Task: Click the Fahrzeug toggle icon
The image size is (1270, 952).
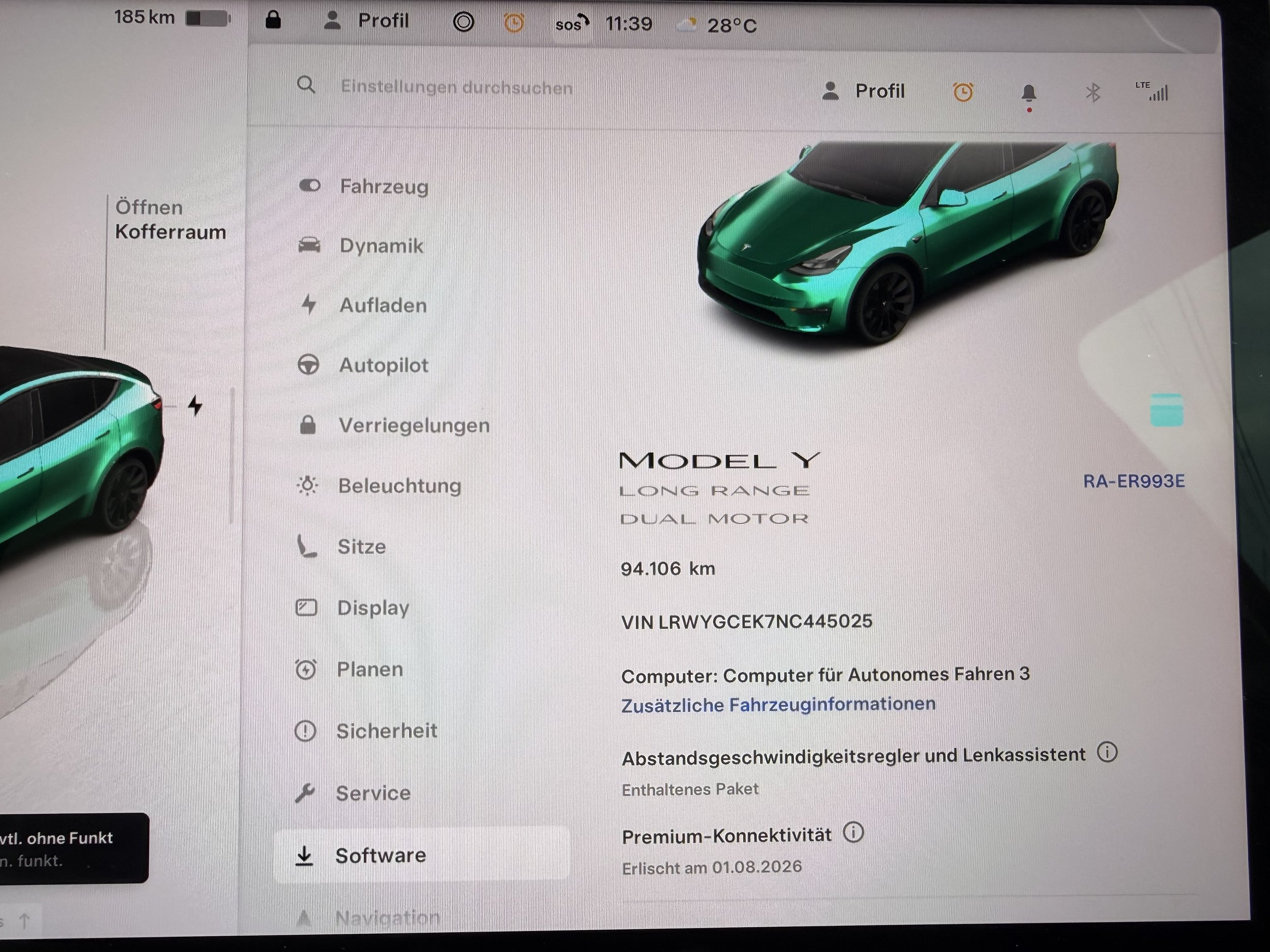Action: point(310,185)
